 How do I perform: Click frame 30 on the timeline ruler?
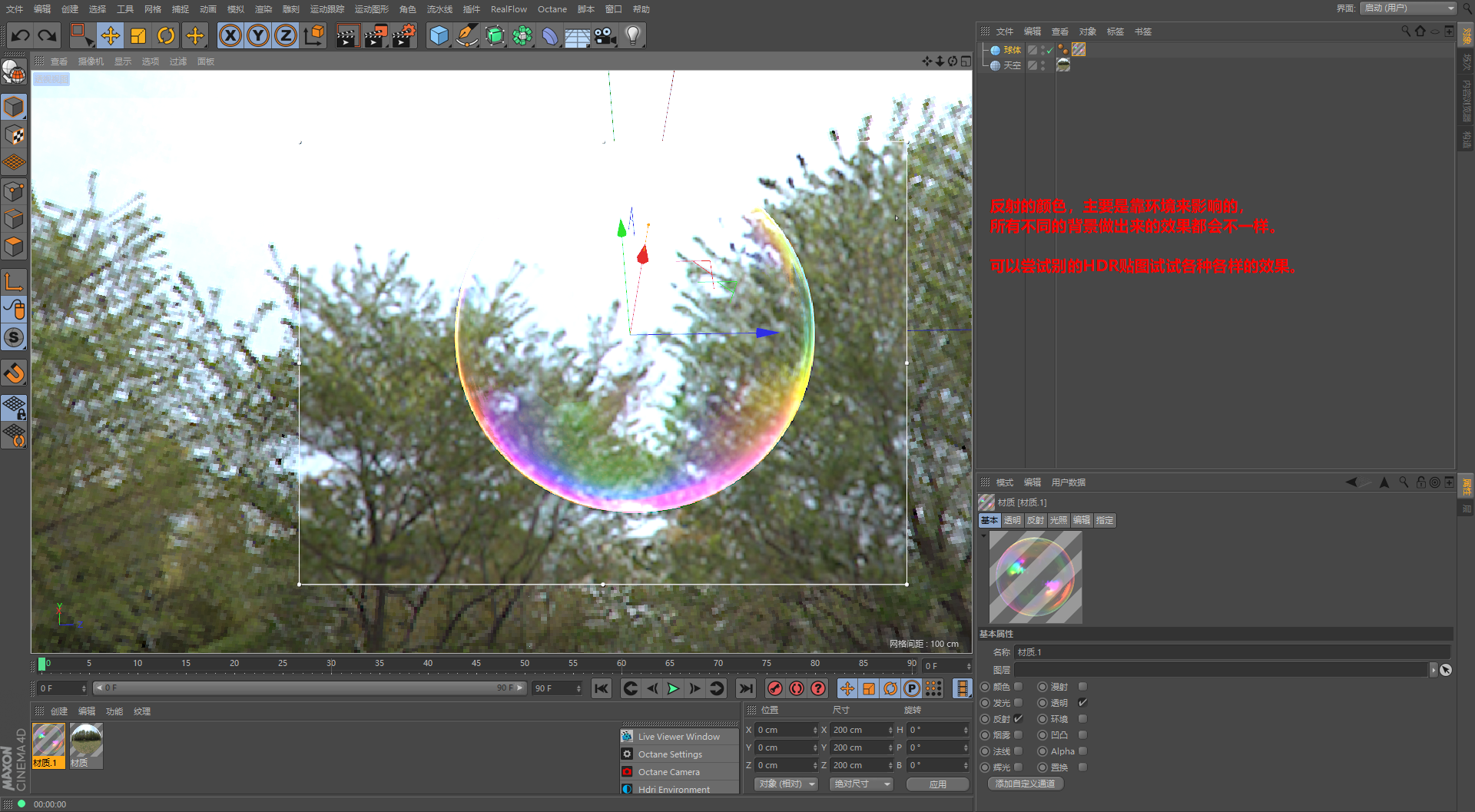331,664
